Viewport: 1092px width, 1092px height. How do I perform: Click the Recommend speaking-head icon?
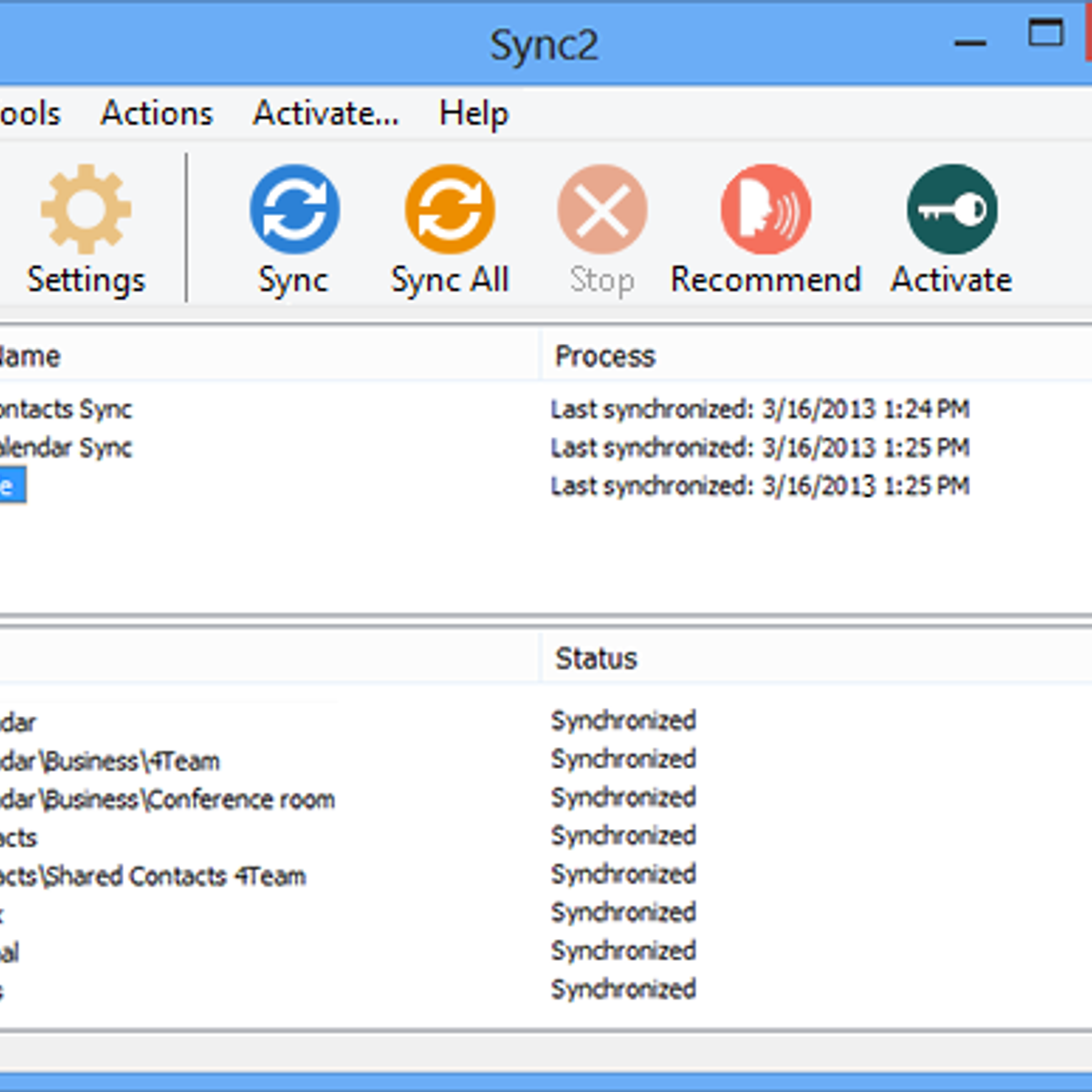point(765,210)
